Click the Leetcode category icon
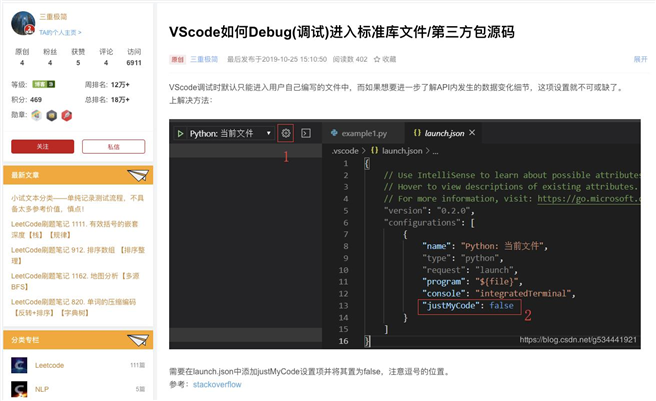Image resolution: width=656 pixels, height=401 pixels. (x=19, y=366)
